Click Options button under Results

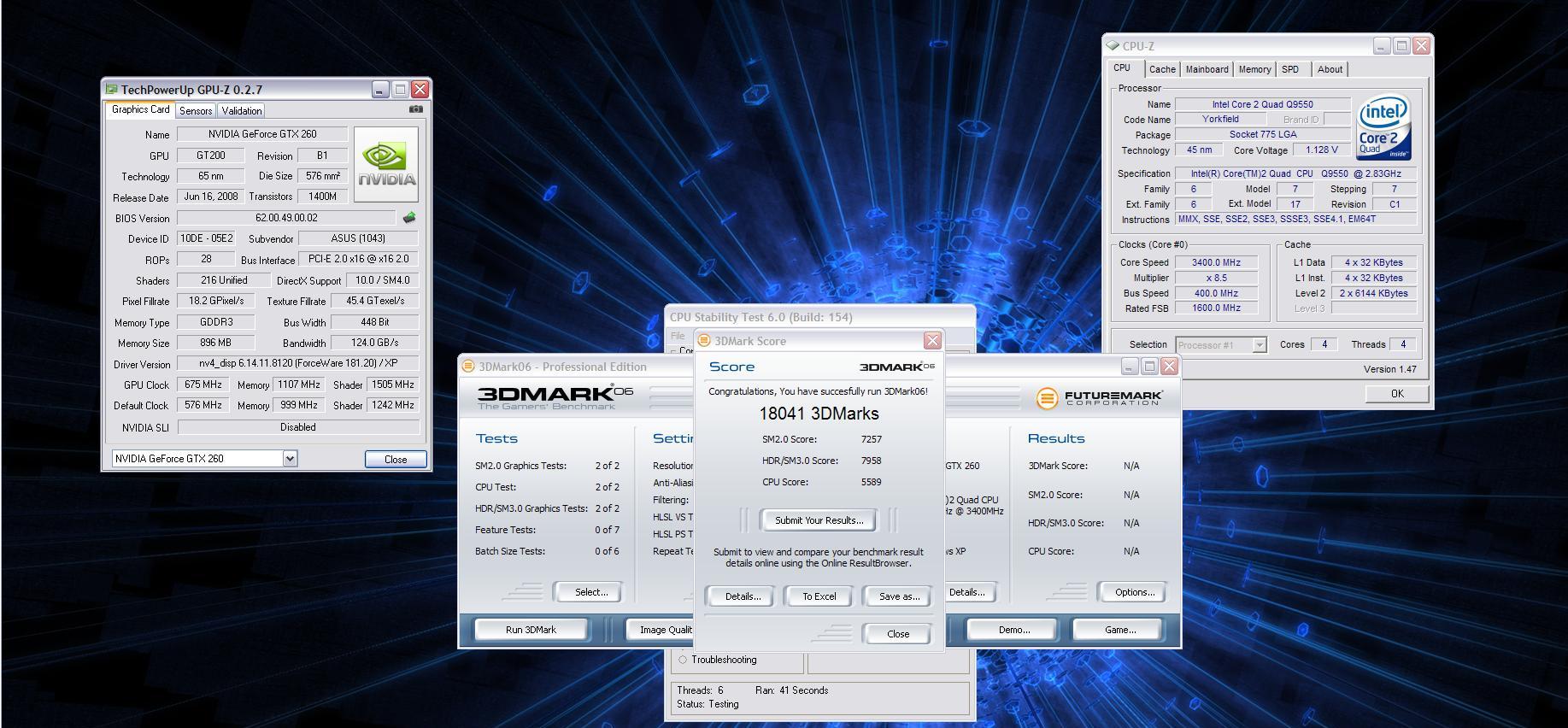(1134, 592)
